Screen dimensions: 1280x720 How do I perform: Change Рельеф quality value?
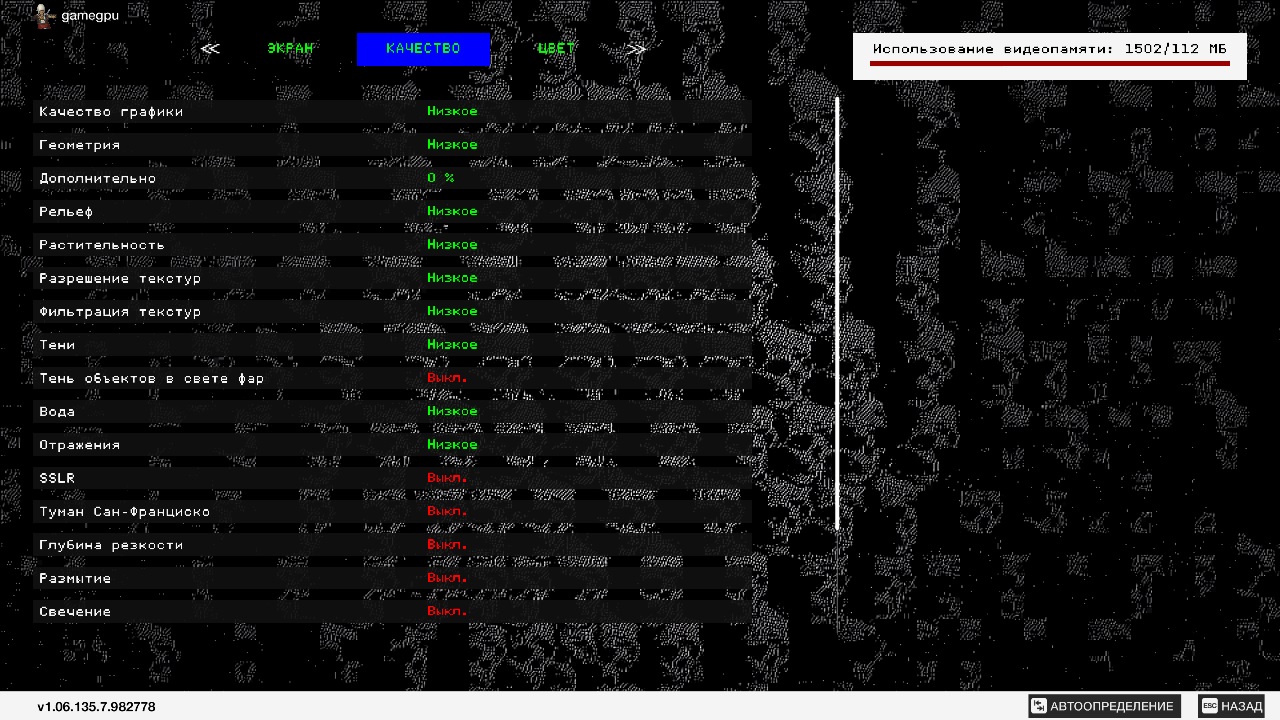point(452,211)
